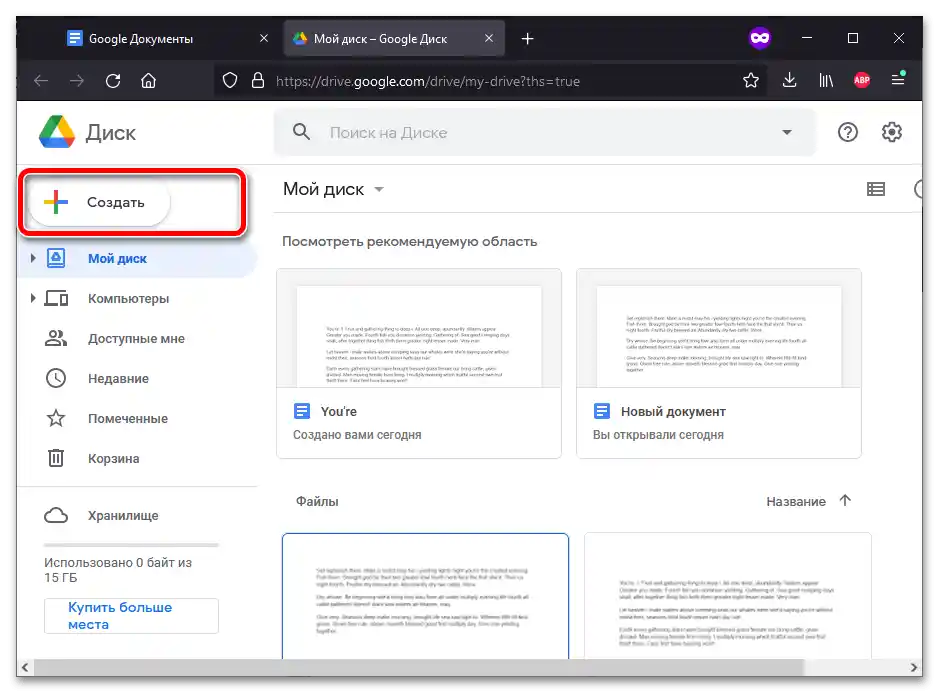Viewport: 939px width, 693px height.
Task: Expand the Мой диск tree arrow
Action: coord(33,258)
